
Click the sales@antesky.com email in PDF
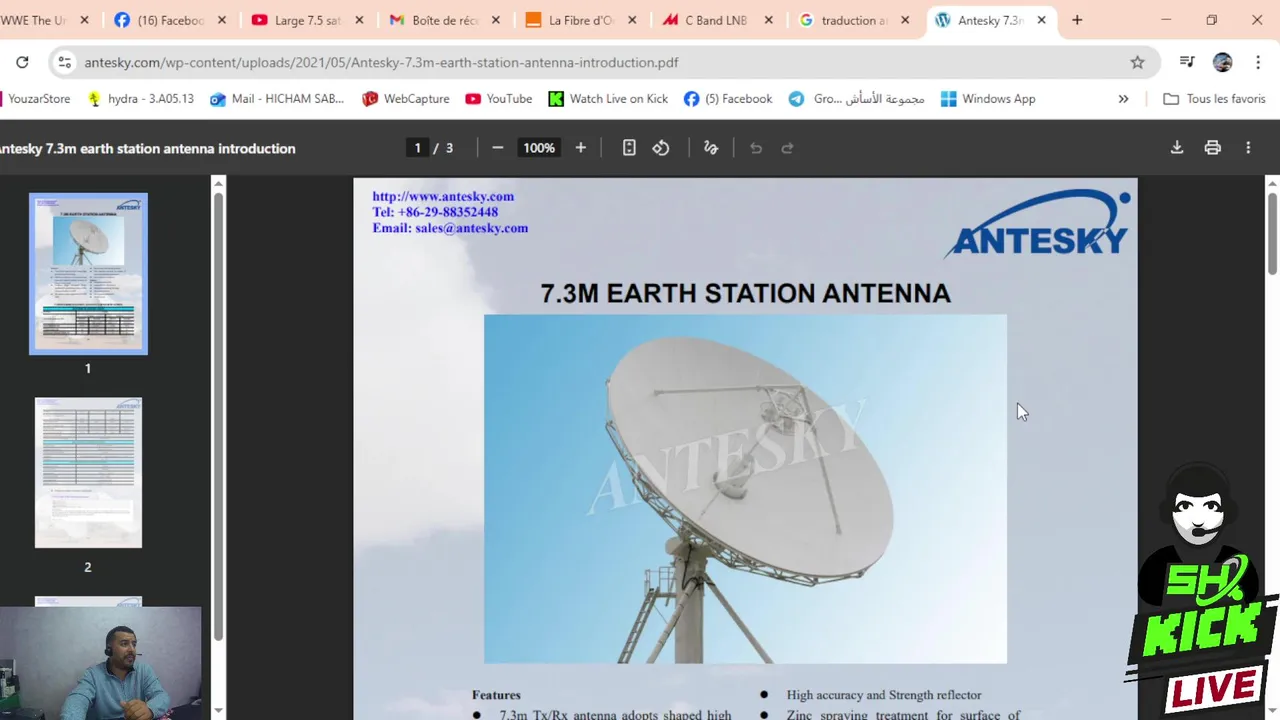(x=471, y=228)
